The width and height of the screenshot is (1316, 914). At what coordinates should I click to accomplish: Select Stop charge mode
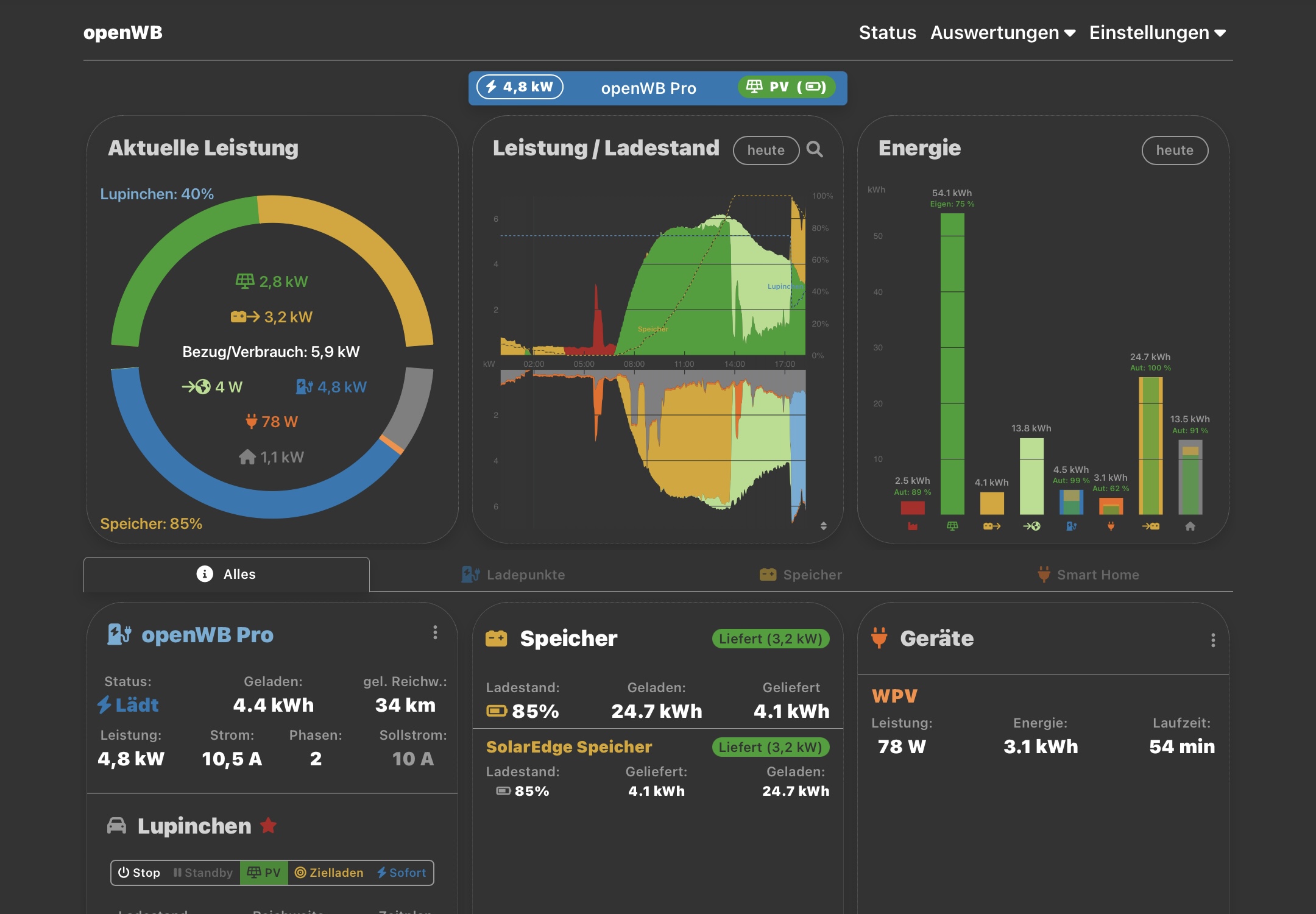[x=139, y=873]
